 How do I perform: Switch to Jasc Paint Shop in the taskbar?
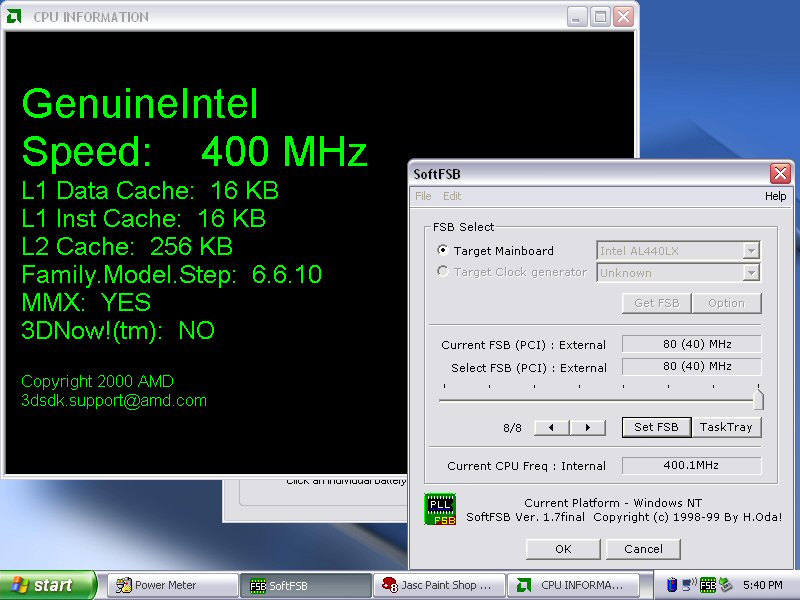(439, 585)
